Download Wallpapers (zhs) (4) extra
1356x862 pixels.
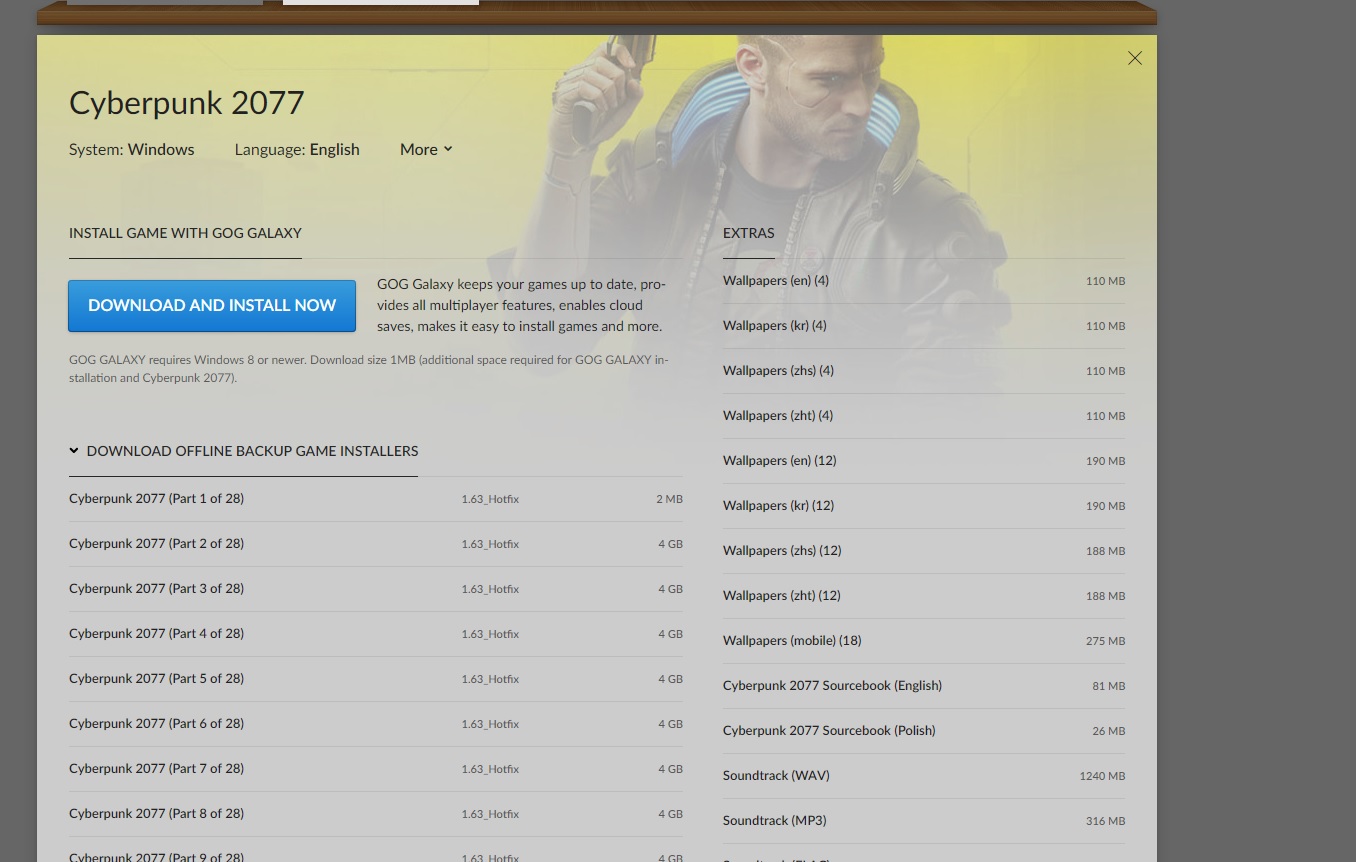(x=924, y=371)
